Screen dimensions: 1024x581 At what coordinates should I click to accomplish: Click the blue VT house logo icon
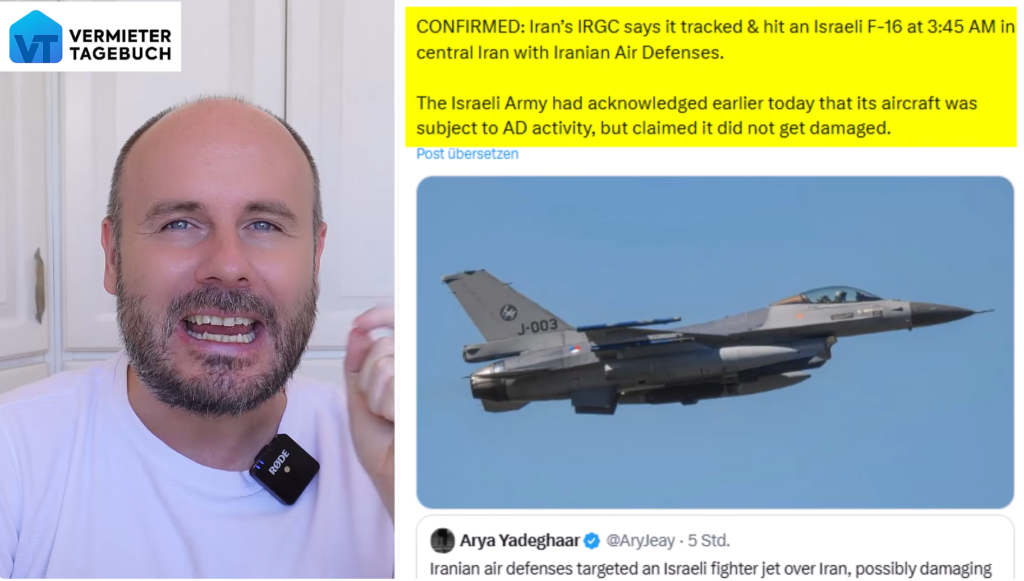point(36,37)
